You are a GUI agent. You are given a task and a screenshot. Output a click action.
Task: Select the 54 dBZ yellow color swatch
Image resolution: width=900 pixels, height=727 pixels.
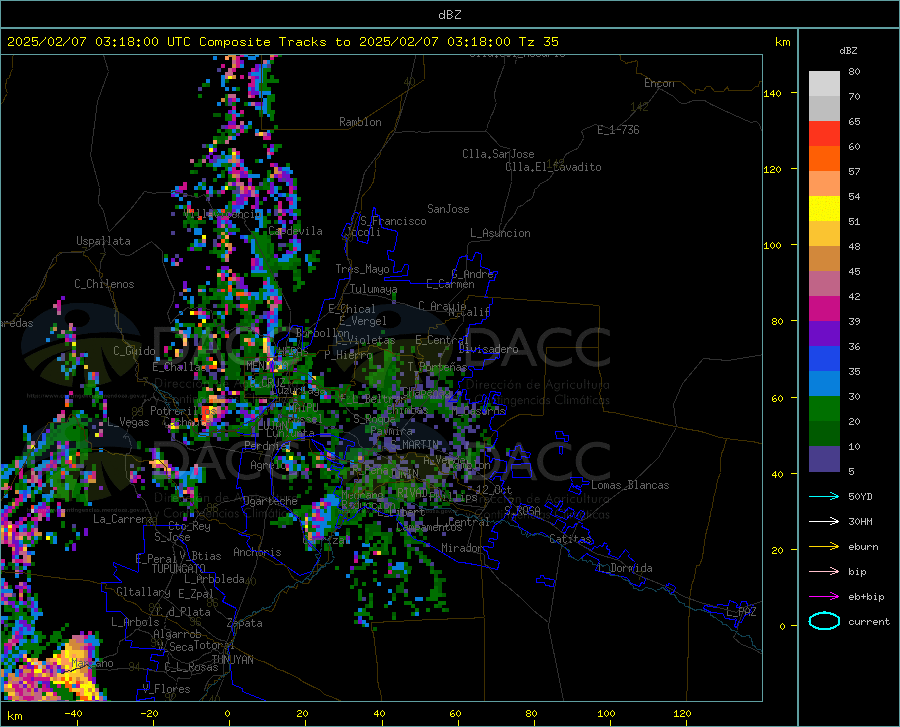click(824, 209)
